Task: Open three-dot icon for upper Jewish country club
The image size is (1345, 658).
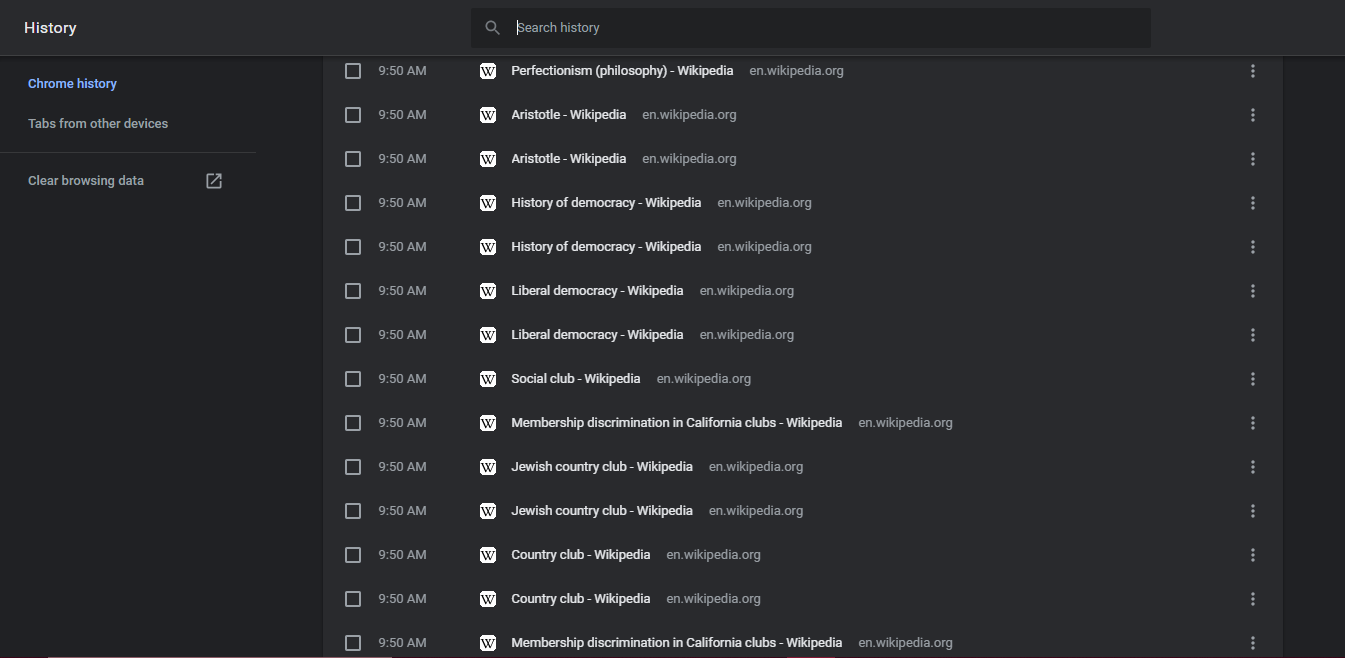Action: pyautogui.click(x=1252, y=467)
